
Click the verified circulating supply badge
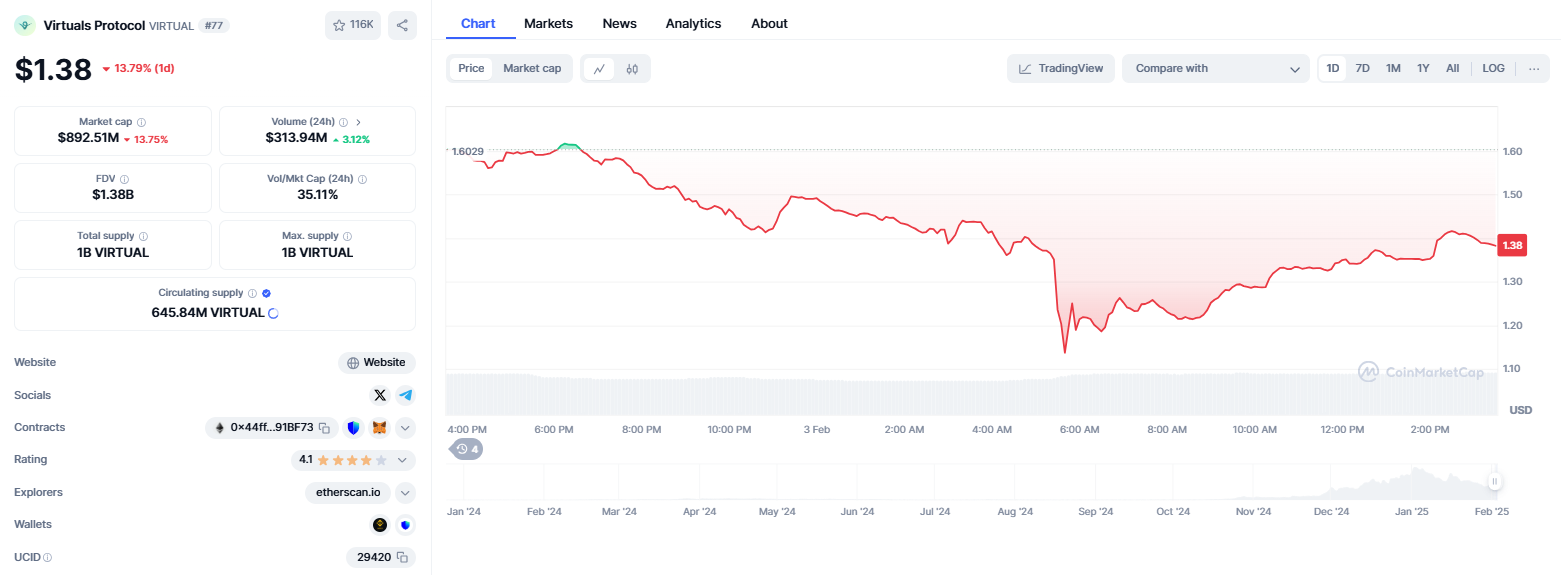click(x=266, y=293)
